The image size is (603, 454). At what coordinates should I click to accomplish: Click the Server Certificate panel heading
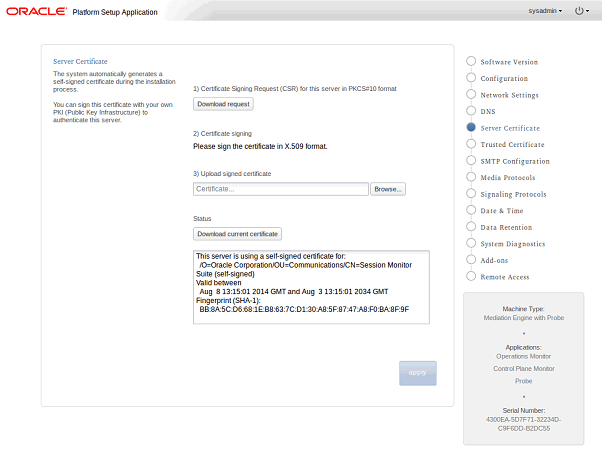tap(80, 62)
